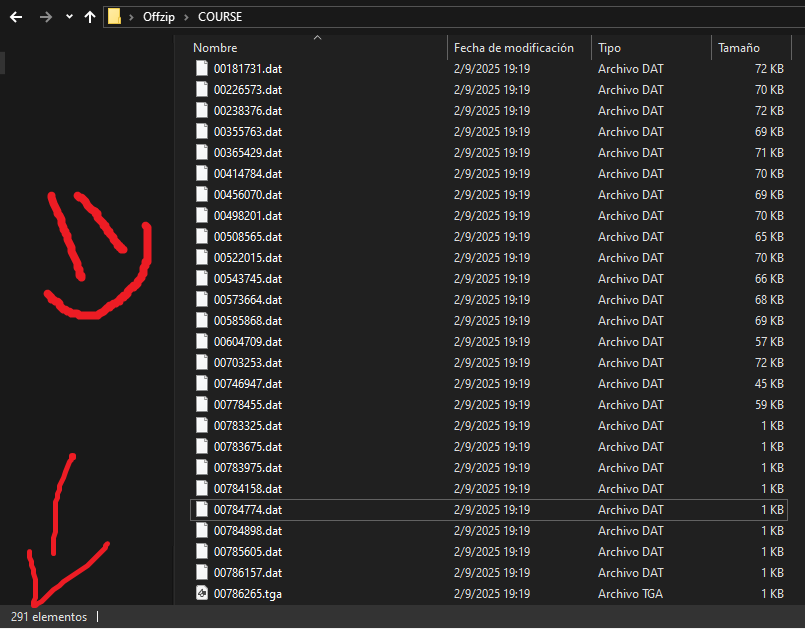The width and height of the screenshot is (805, 629).
Task: Click the 59 KB size of 00778455.dat
Action: point(769,405)
